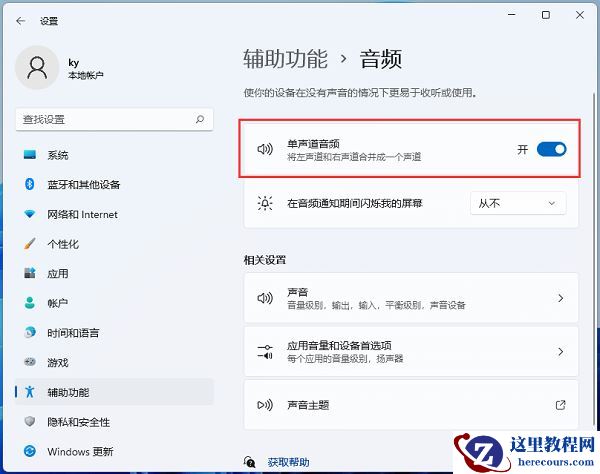Open 时间和语言 in the sidebar
The image size is (600, 474).
pyautogui.click(x=114, y=333)
